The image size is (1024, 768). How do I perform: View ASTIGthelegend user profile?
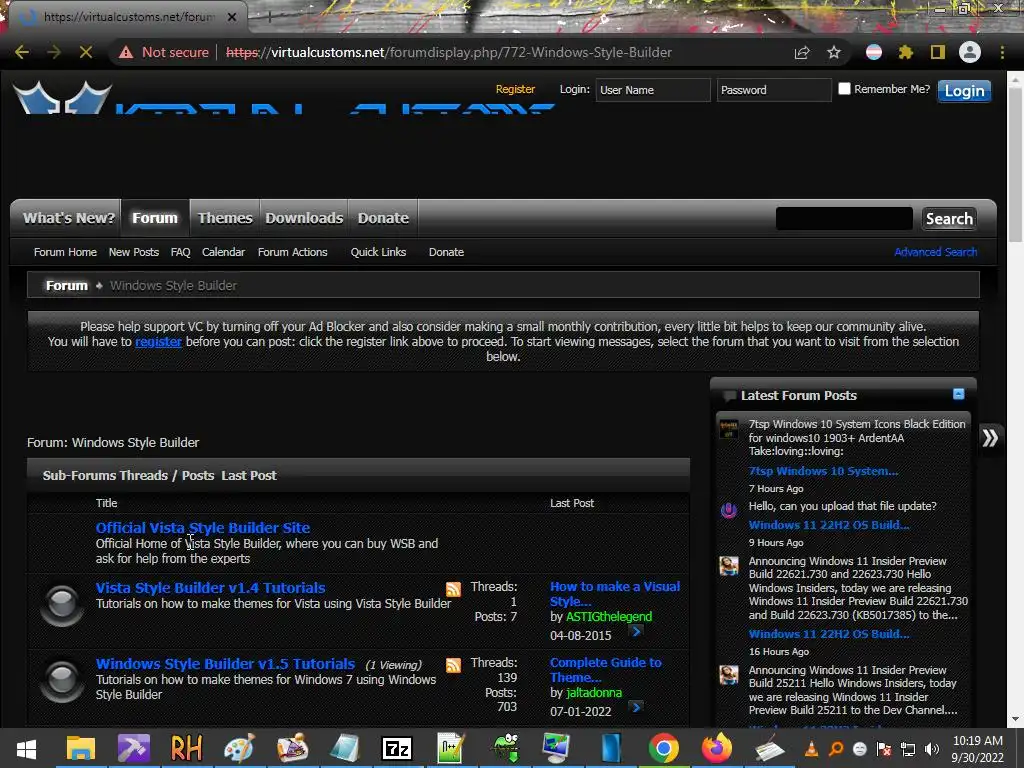point(609,616)
